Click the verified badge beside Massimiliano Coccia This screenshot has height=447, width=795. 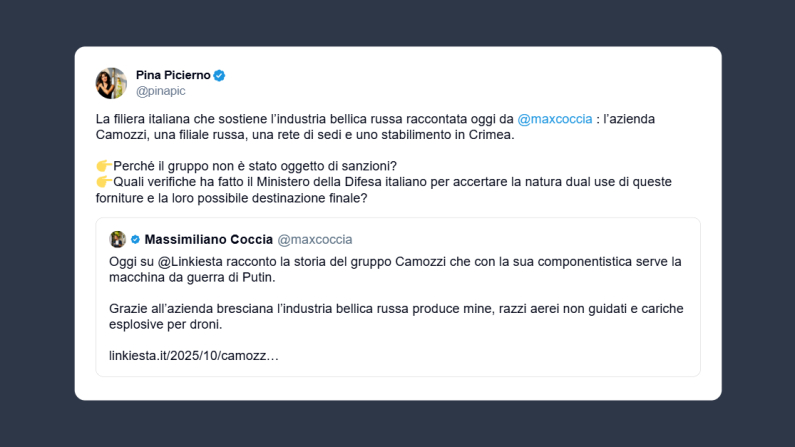coord(135,240)
